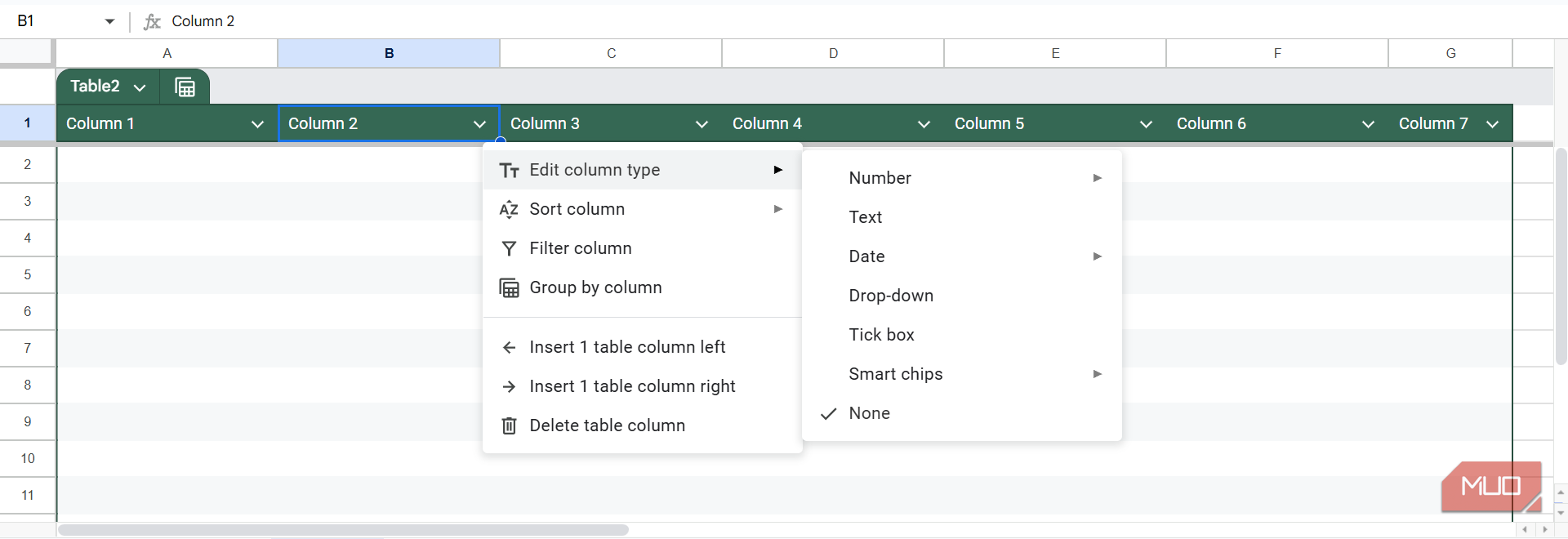The image size is (1568, 539).
Task: Click the horizontal scrollbar at bottom
Action: pyautogui.click(x=343, y=530)
